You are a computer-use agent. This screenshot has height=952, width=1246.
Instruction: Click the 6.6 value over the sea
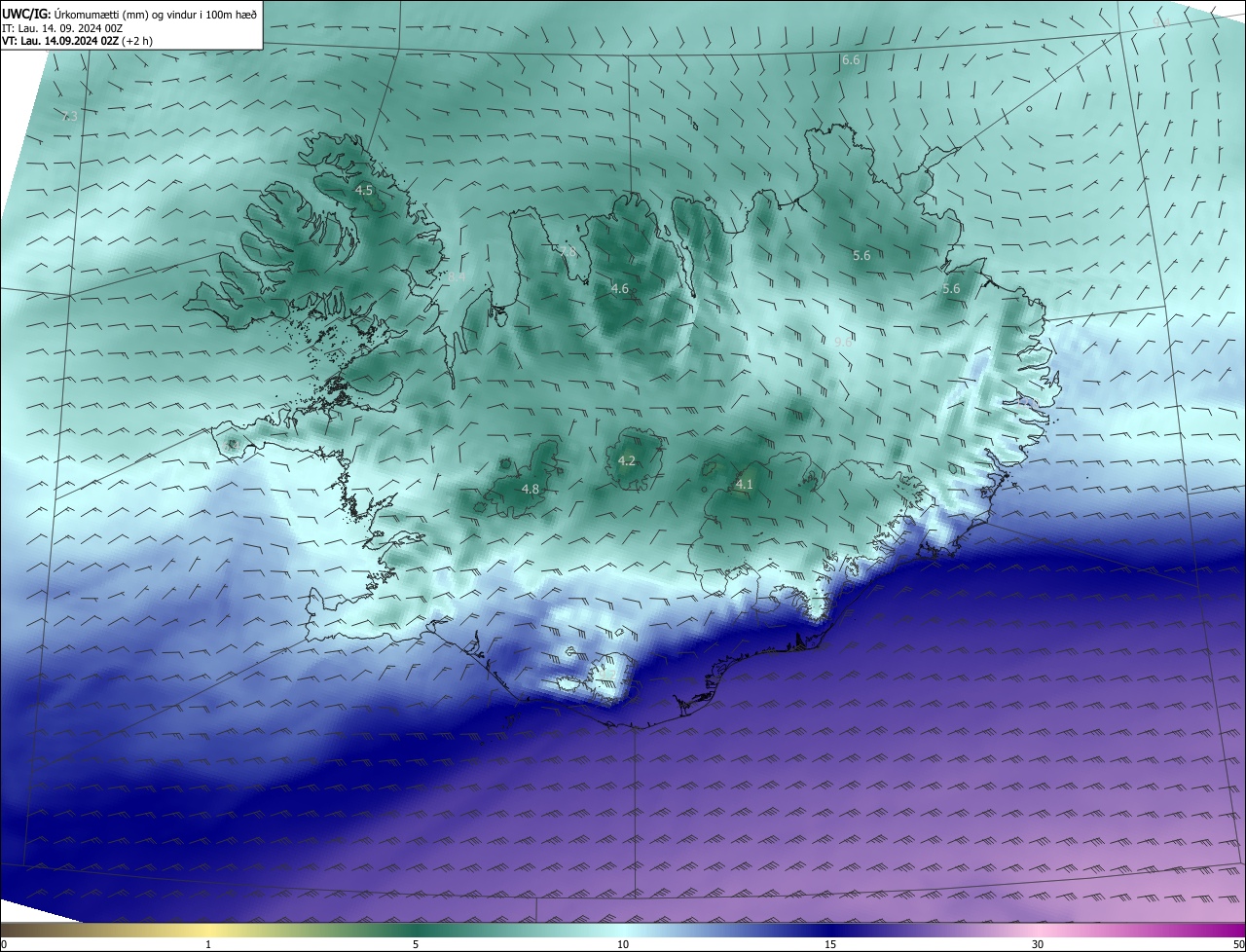click(851, 60)
